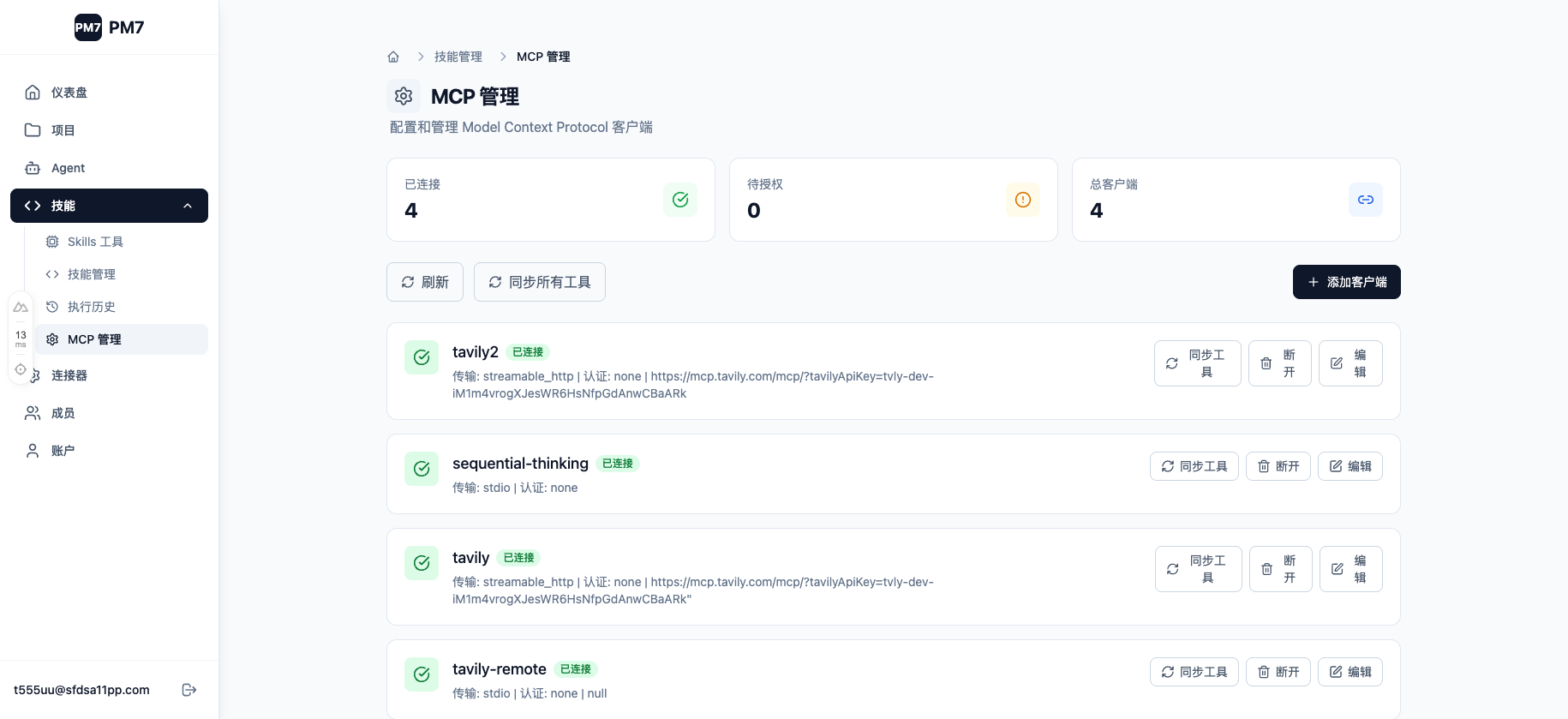
Task: Go to 项目 projects section
Action: pos(109,130)
